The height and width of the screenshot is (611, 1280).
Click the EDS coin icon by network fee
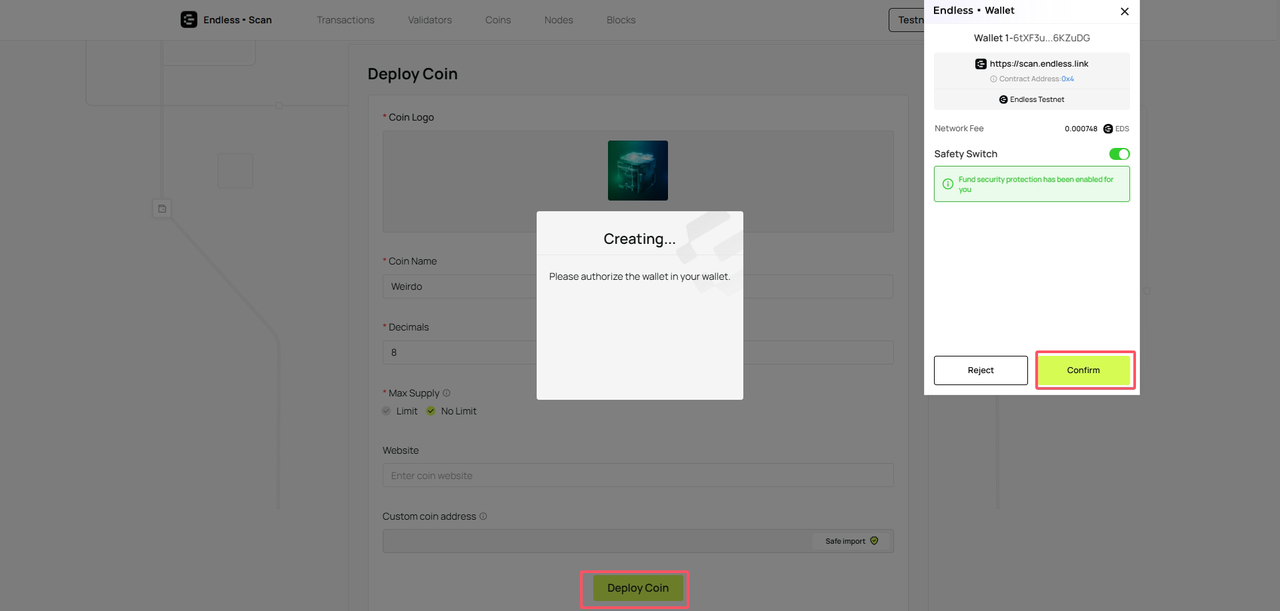[1108, 129]
